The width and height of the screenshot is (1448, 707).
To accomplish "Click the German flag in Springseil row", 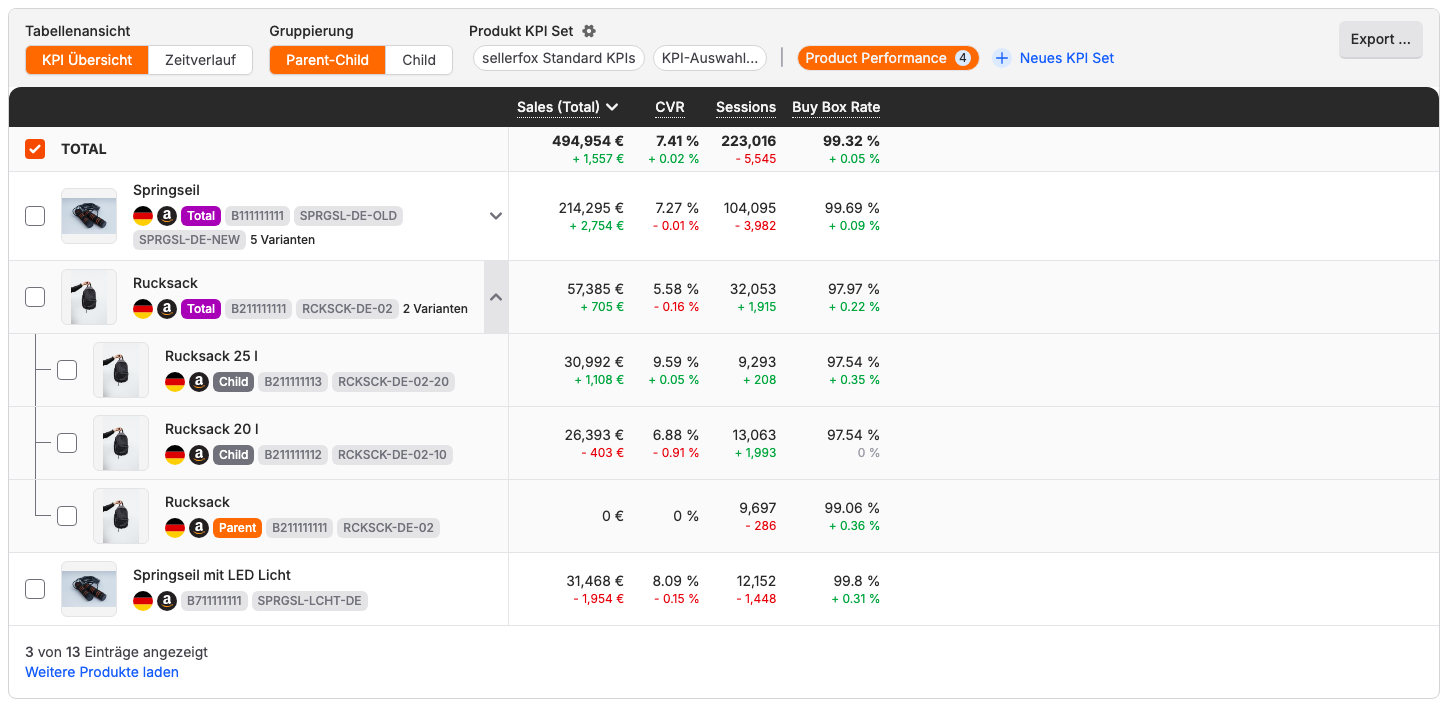I will point(143,215).
